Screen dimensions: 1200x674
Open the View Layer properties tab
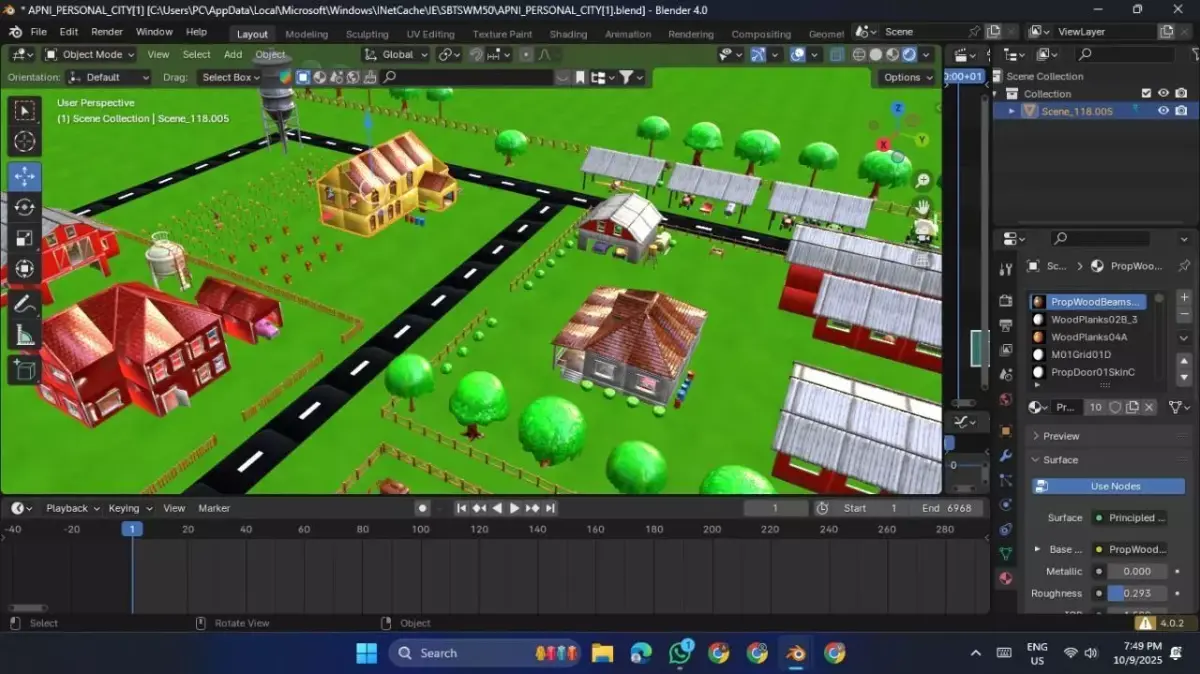click(1006, 350)
